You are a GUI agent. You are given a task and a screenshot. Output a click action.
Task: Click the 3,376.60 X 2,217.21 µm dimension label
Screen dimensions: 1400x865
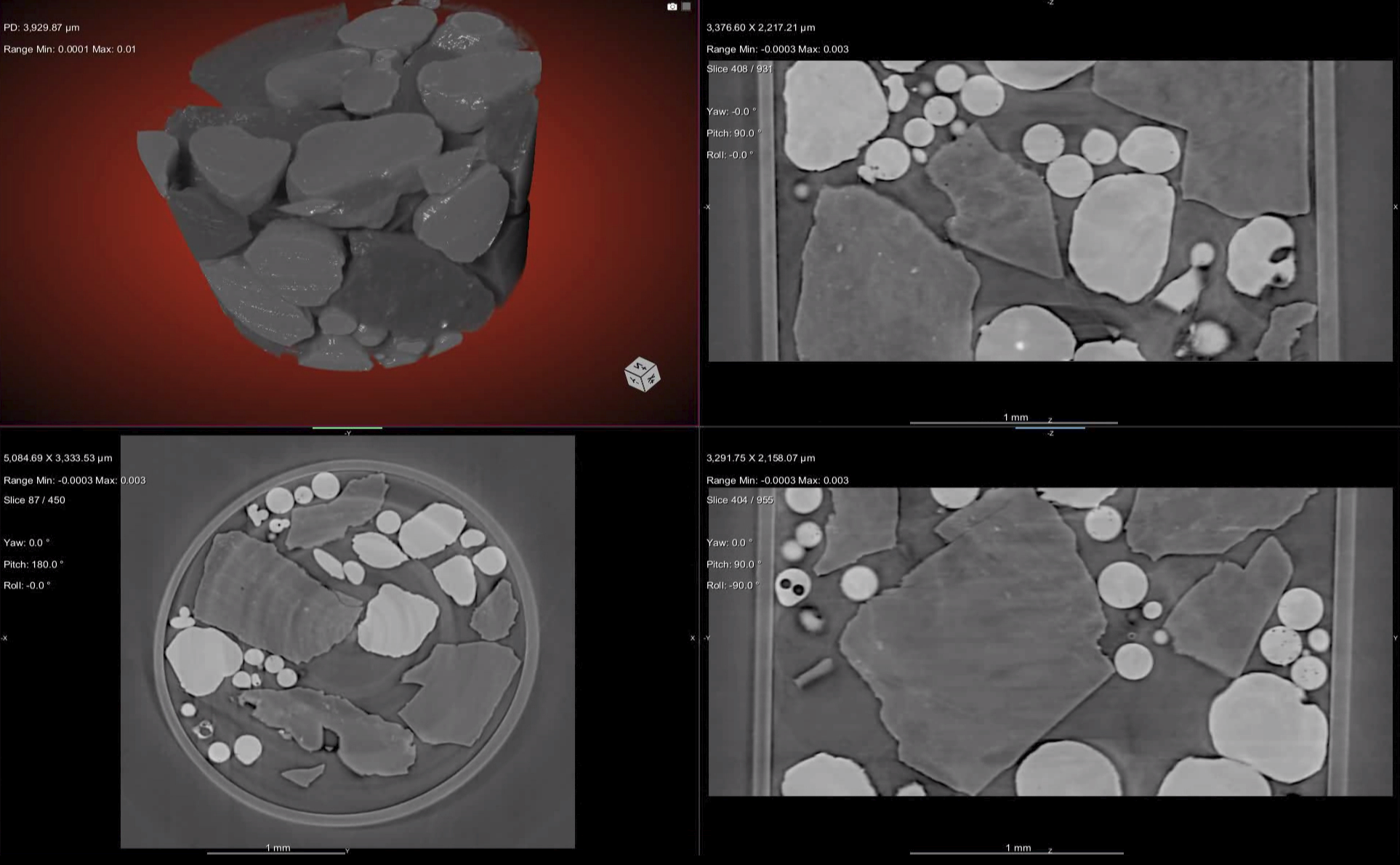[x=760, y=28]
